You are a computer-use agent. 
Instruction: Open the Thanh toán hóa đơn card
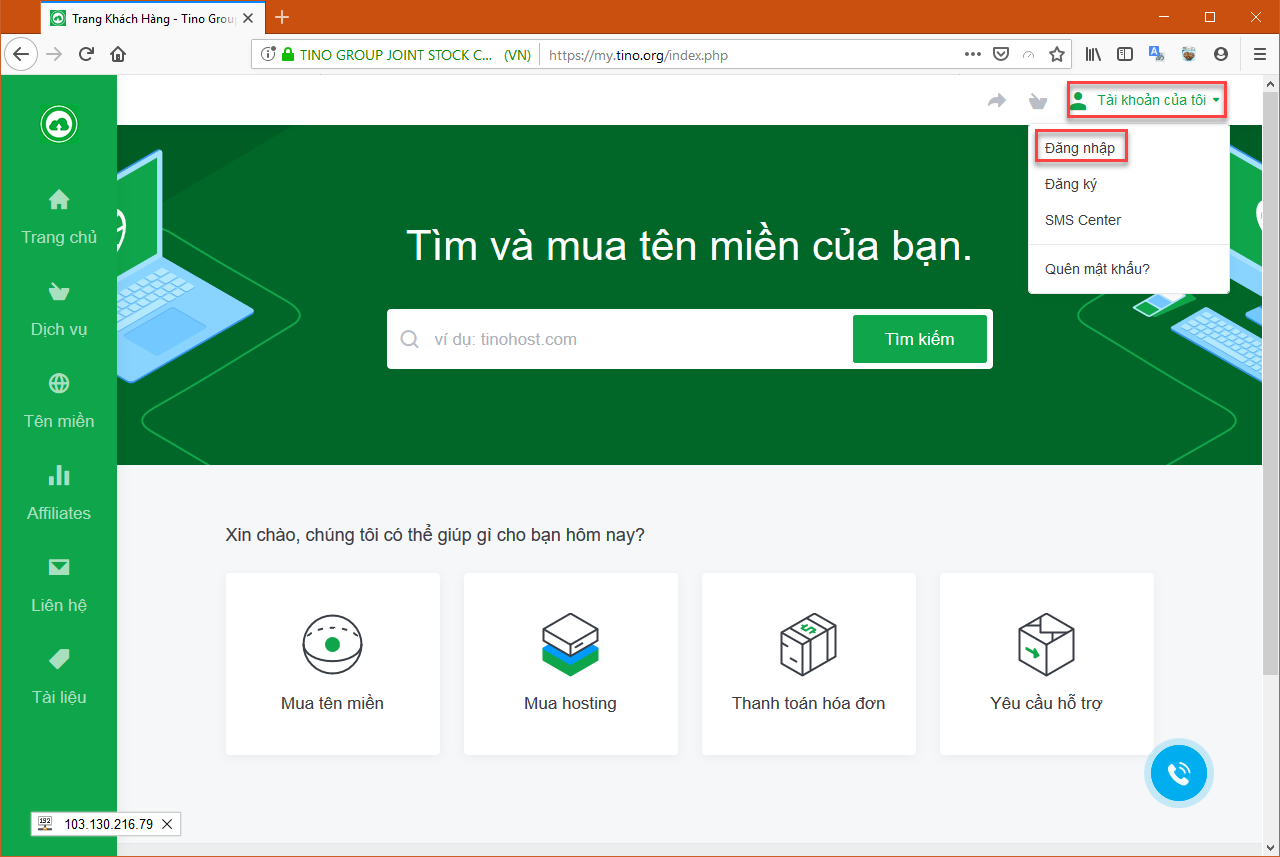(809, 664)
